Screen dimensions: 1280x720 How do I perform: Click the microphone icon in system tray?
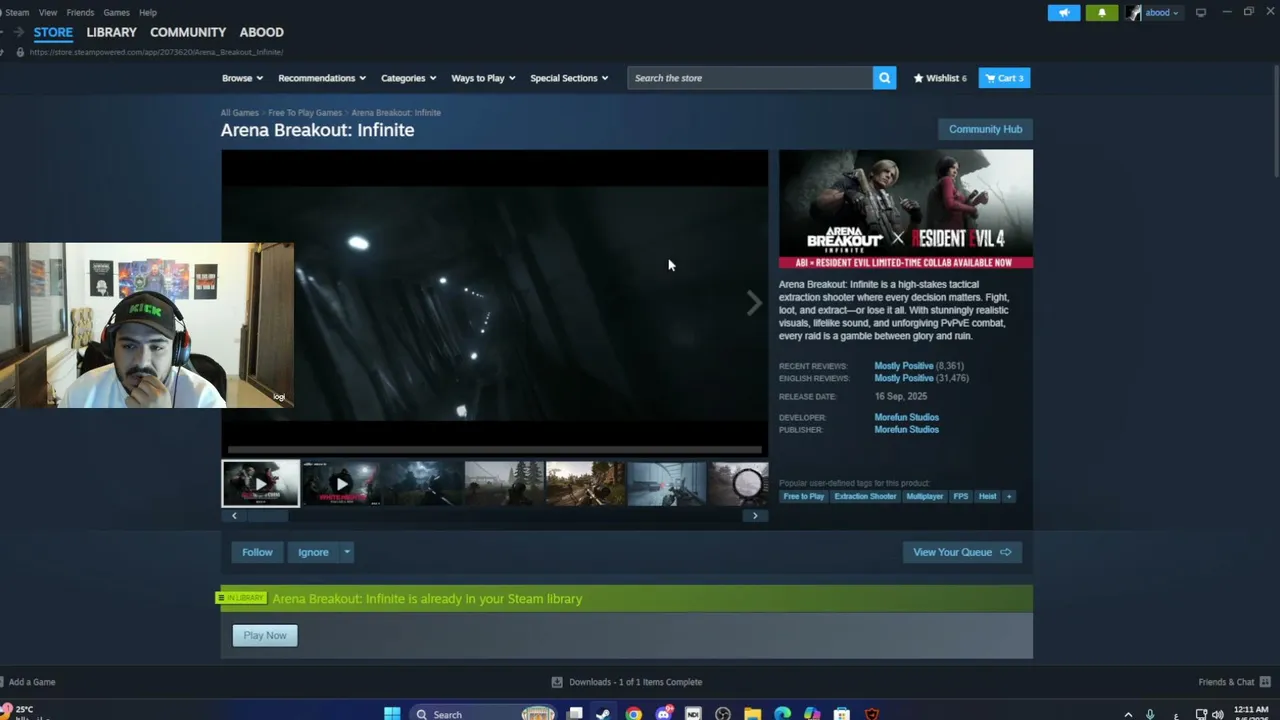tap(1150, 714)
